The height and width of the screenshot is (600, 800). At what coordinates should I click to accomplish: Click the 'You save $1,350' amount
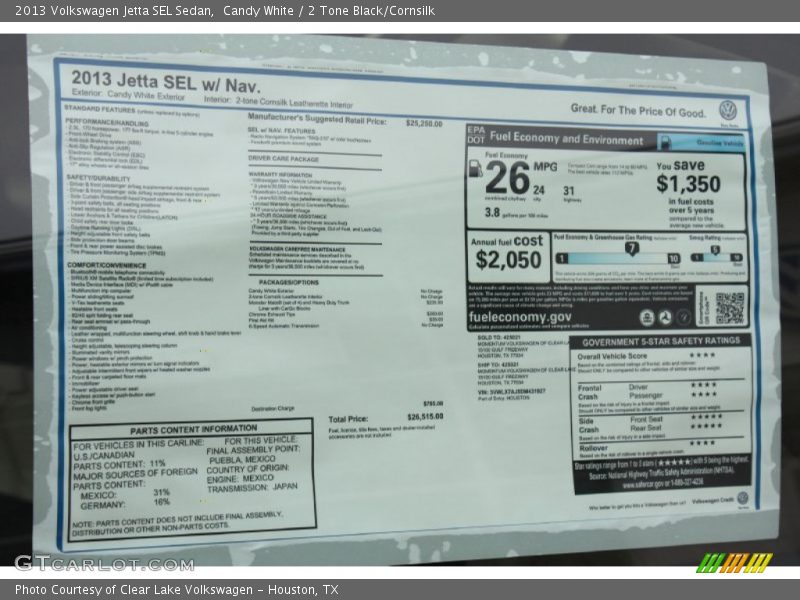pyautogui.click(x=688, y=184)
